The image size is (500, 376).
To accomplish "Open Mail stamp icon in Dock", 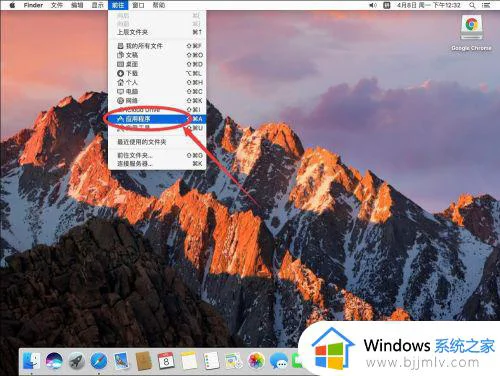I will (121, 361).
